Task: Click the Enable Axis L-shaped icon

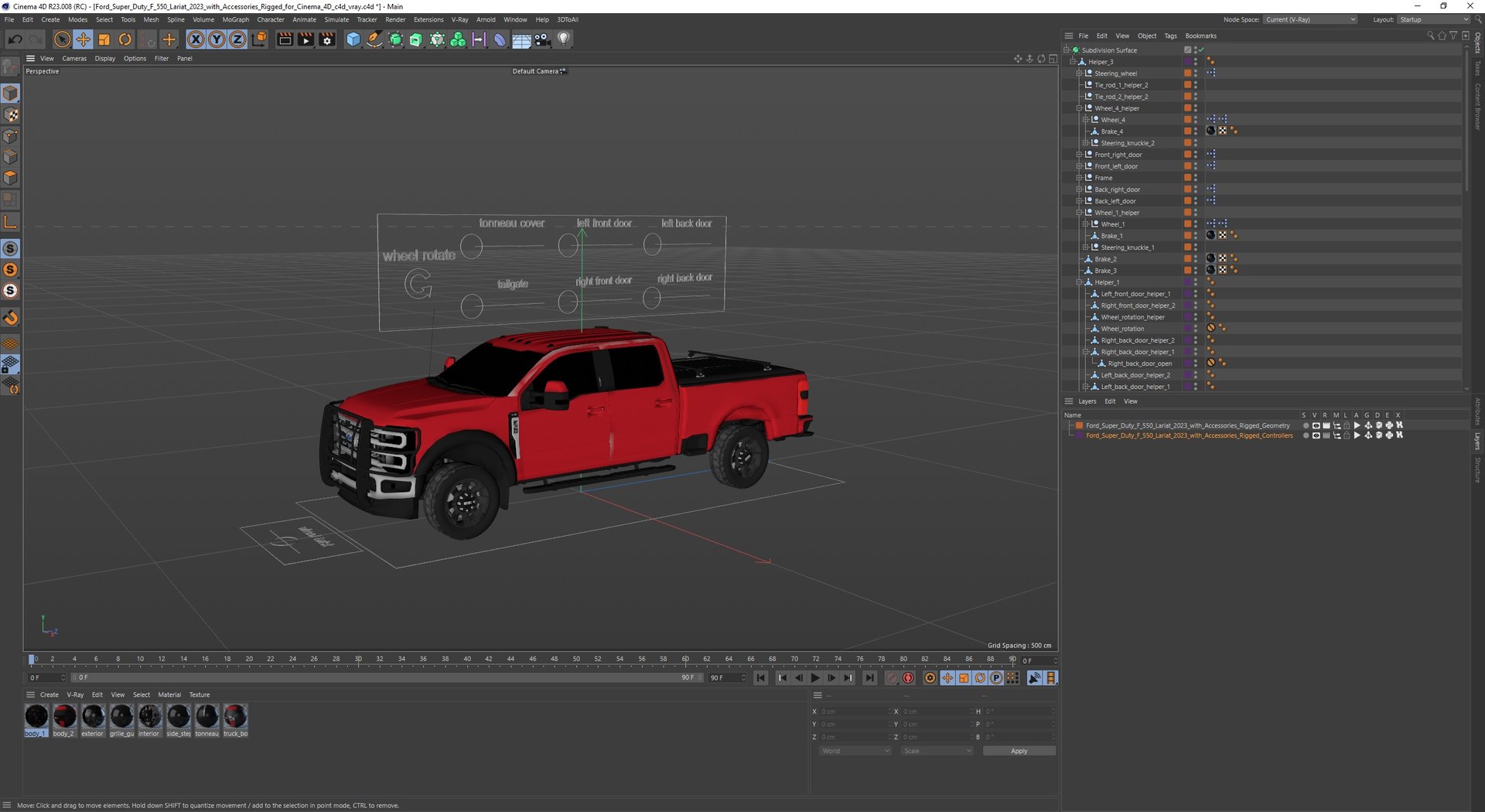Action: pyautogui.click(x=10, y=223)
